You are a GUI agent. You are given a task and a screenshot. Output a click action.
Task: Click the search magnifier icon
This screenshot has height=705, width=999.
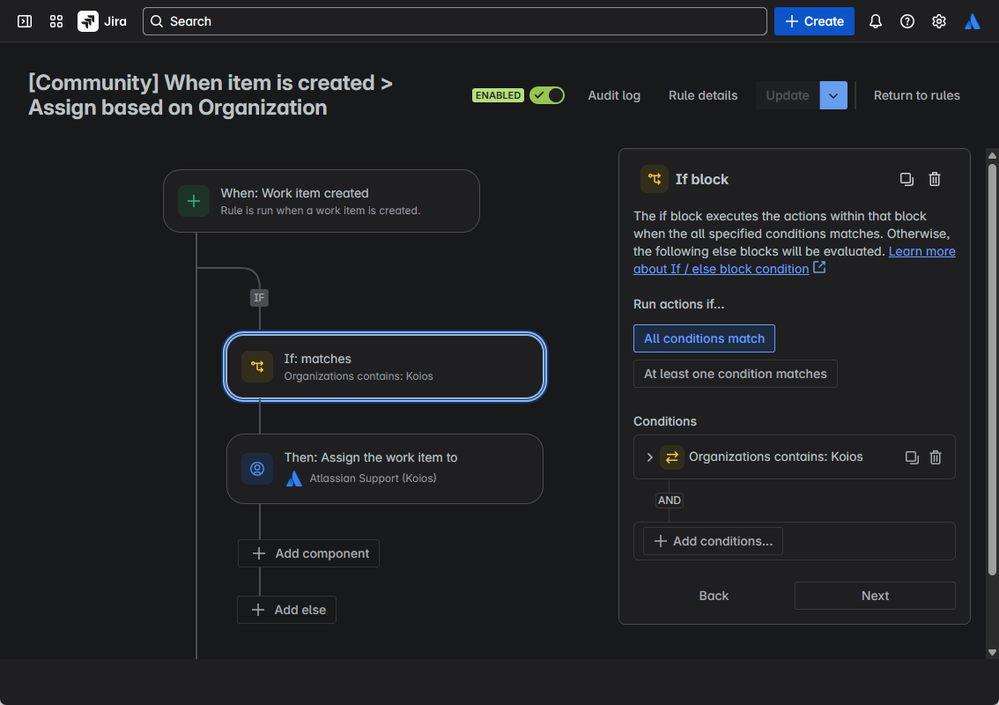(157, 22)
